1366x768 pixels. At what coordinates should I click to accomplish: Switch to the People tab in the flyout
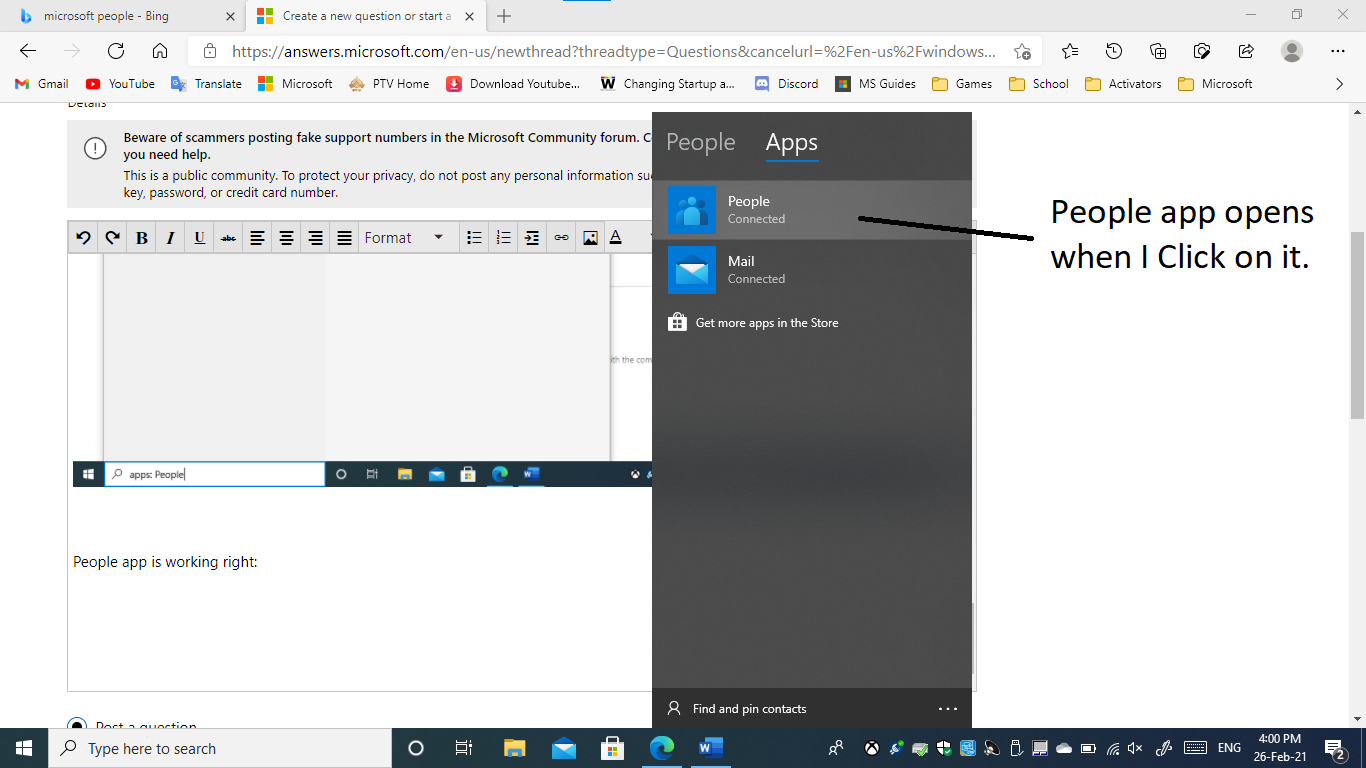coord(700,143)
